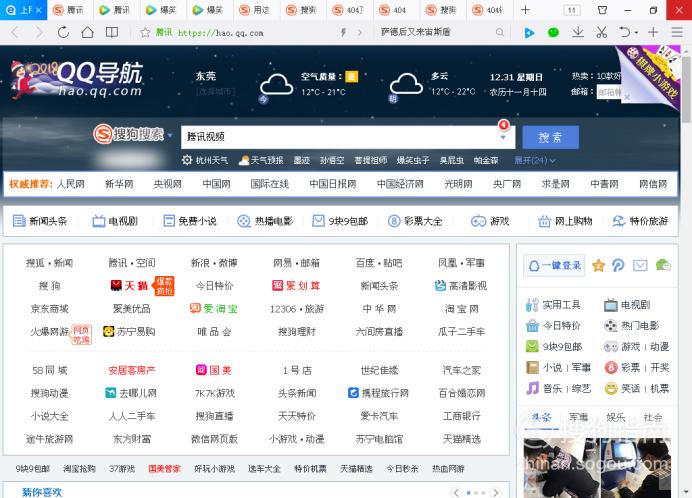Open the dropdown arrow next to undo icon
This screenshot has height=498, width=692.
(x=636, y=33)
